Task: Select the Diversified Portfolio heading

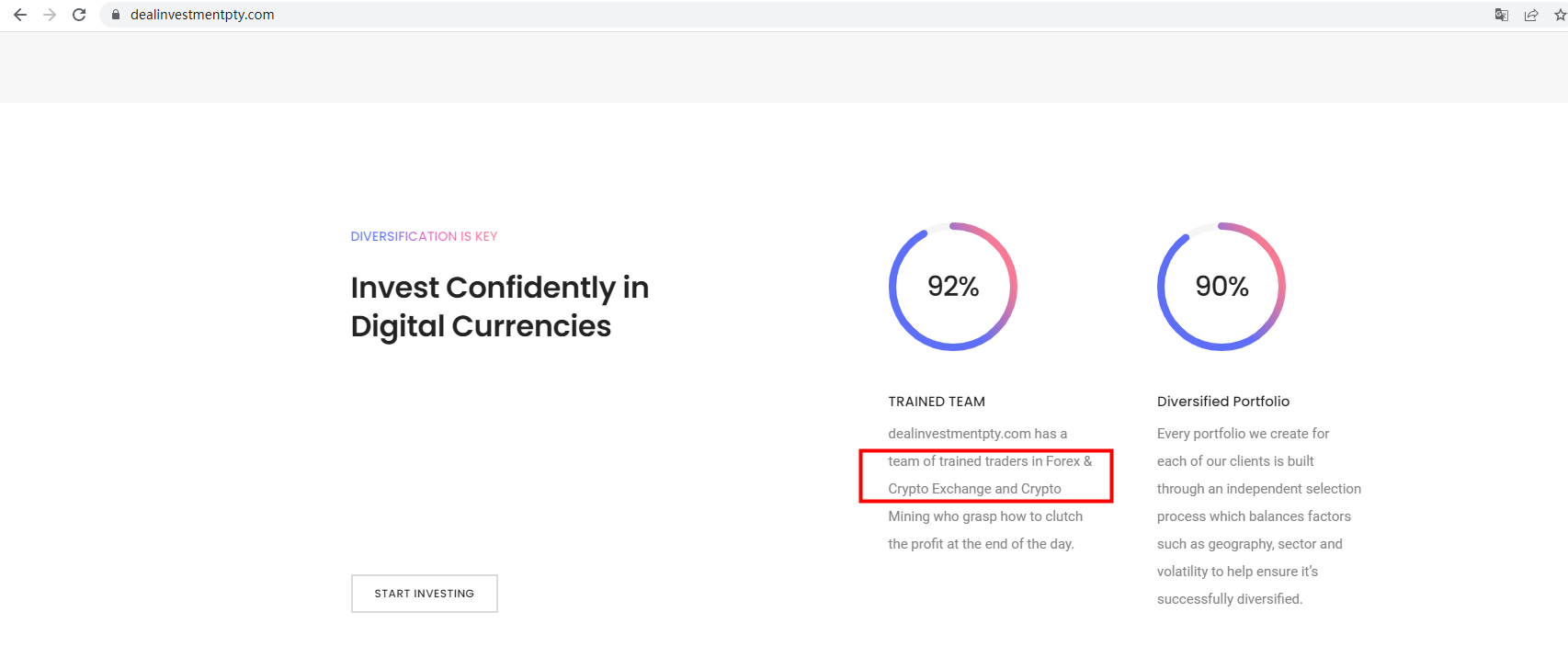Action: point(1223,402)
